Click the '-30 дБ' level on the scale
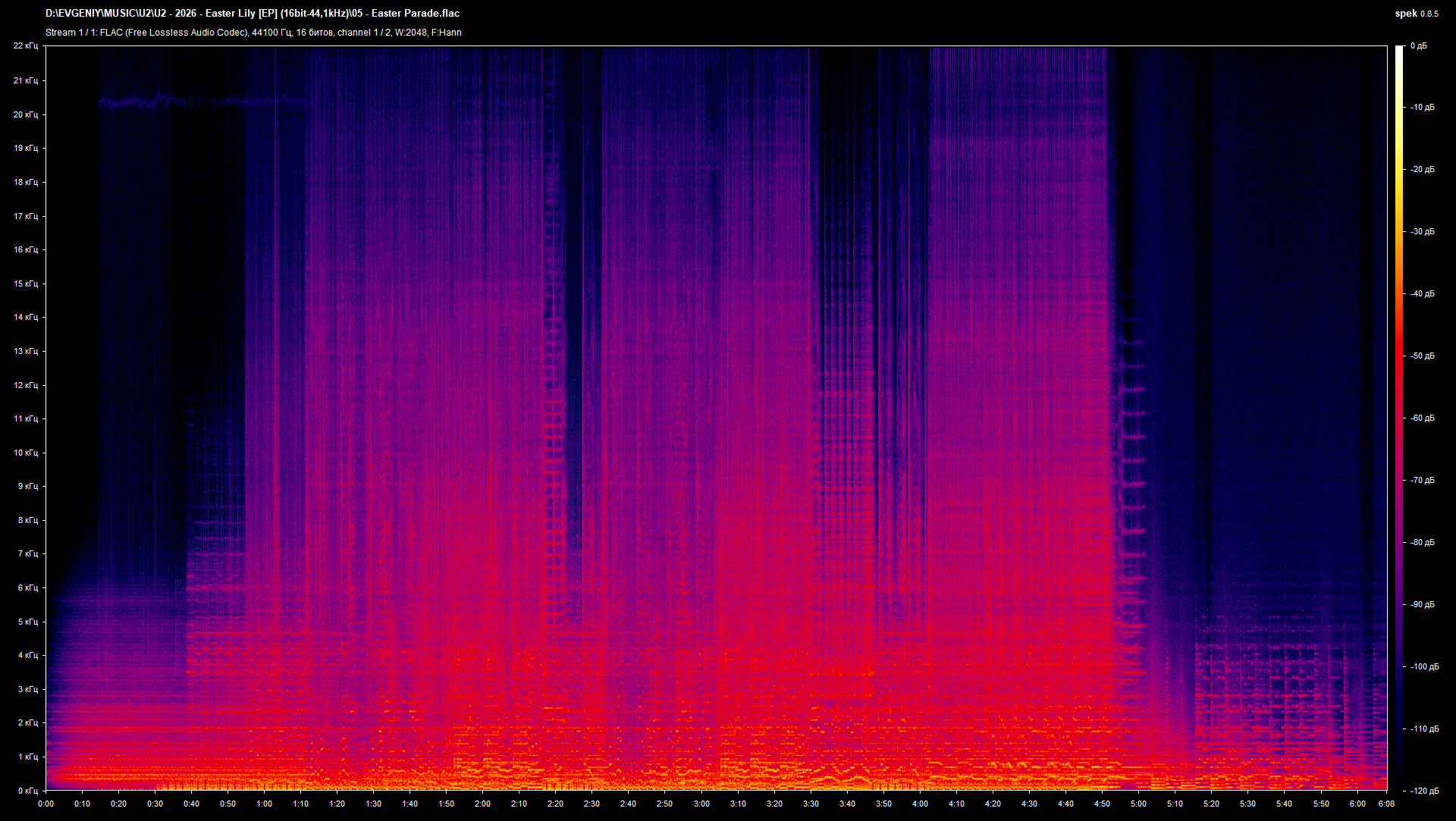 pos(1423,232)
